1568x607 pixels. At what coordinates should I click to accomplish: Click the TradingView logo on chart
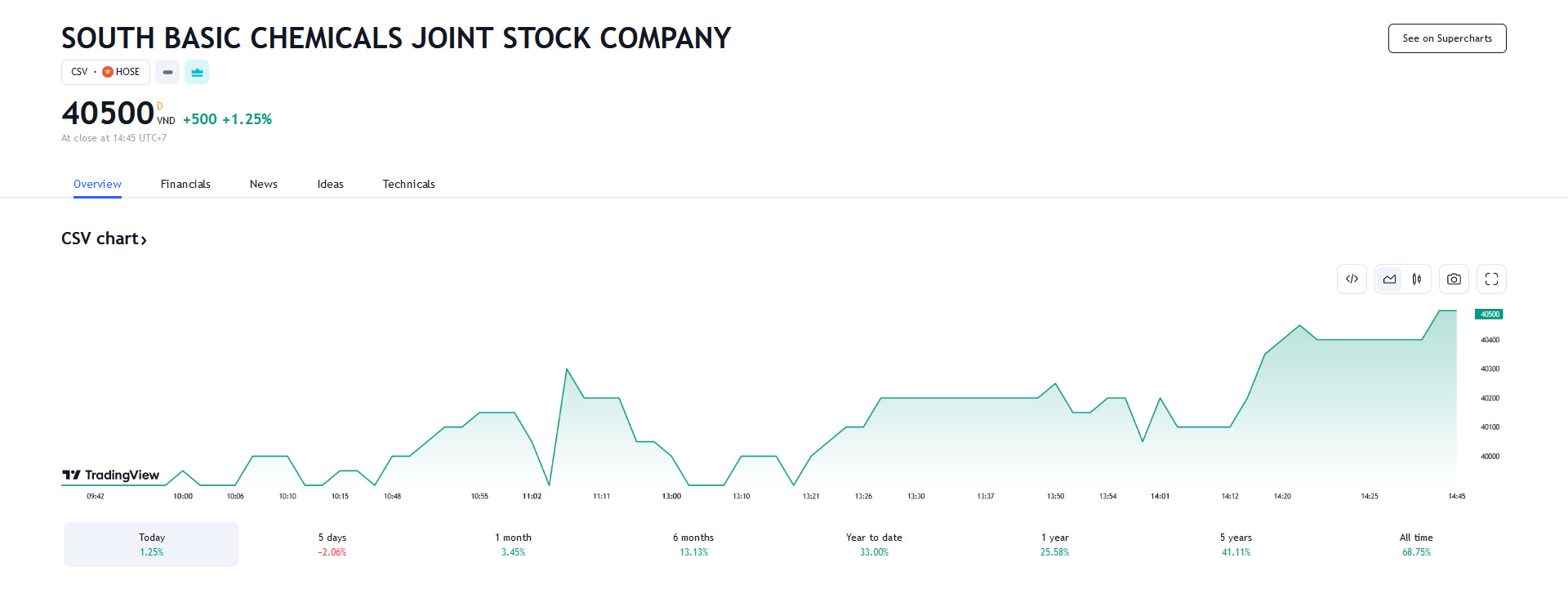pyautogui.click(x=111, y=475)
